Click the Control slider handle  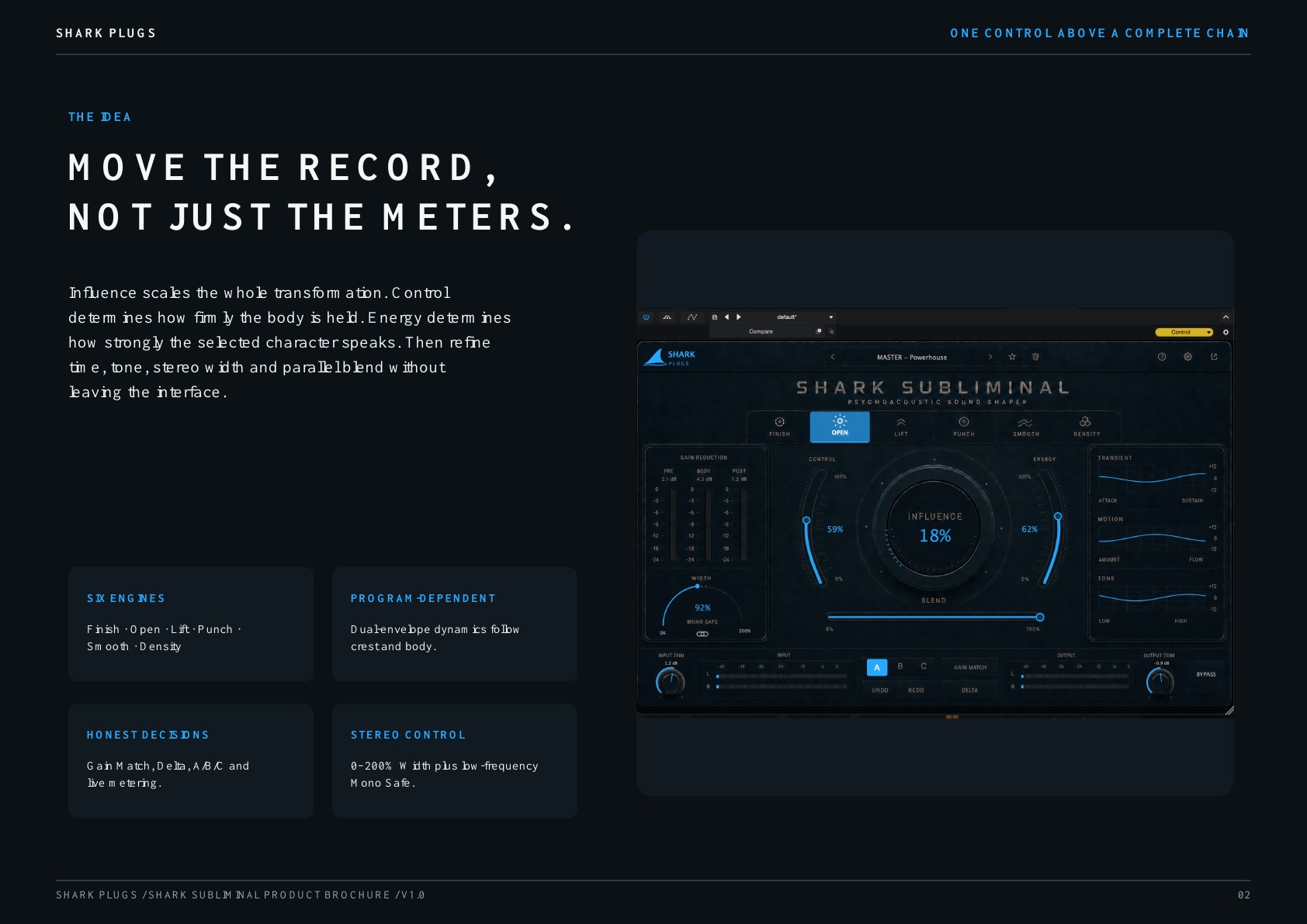tap(806, 521)
